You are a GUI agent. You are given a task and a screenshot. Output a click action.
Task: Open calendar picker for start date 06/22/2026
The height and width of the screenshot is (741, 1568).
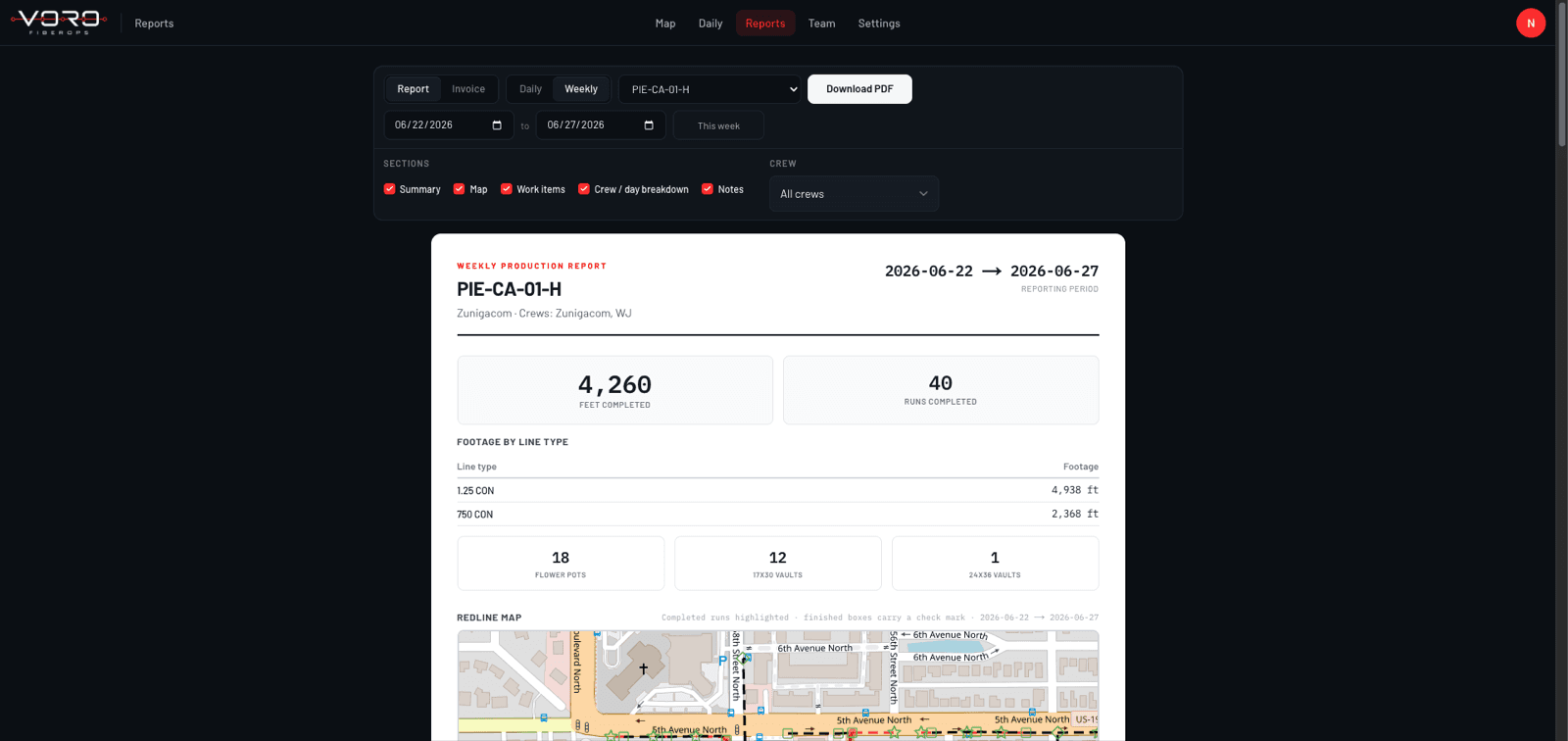(x=497, y=125)
